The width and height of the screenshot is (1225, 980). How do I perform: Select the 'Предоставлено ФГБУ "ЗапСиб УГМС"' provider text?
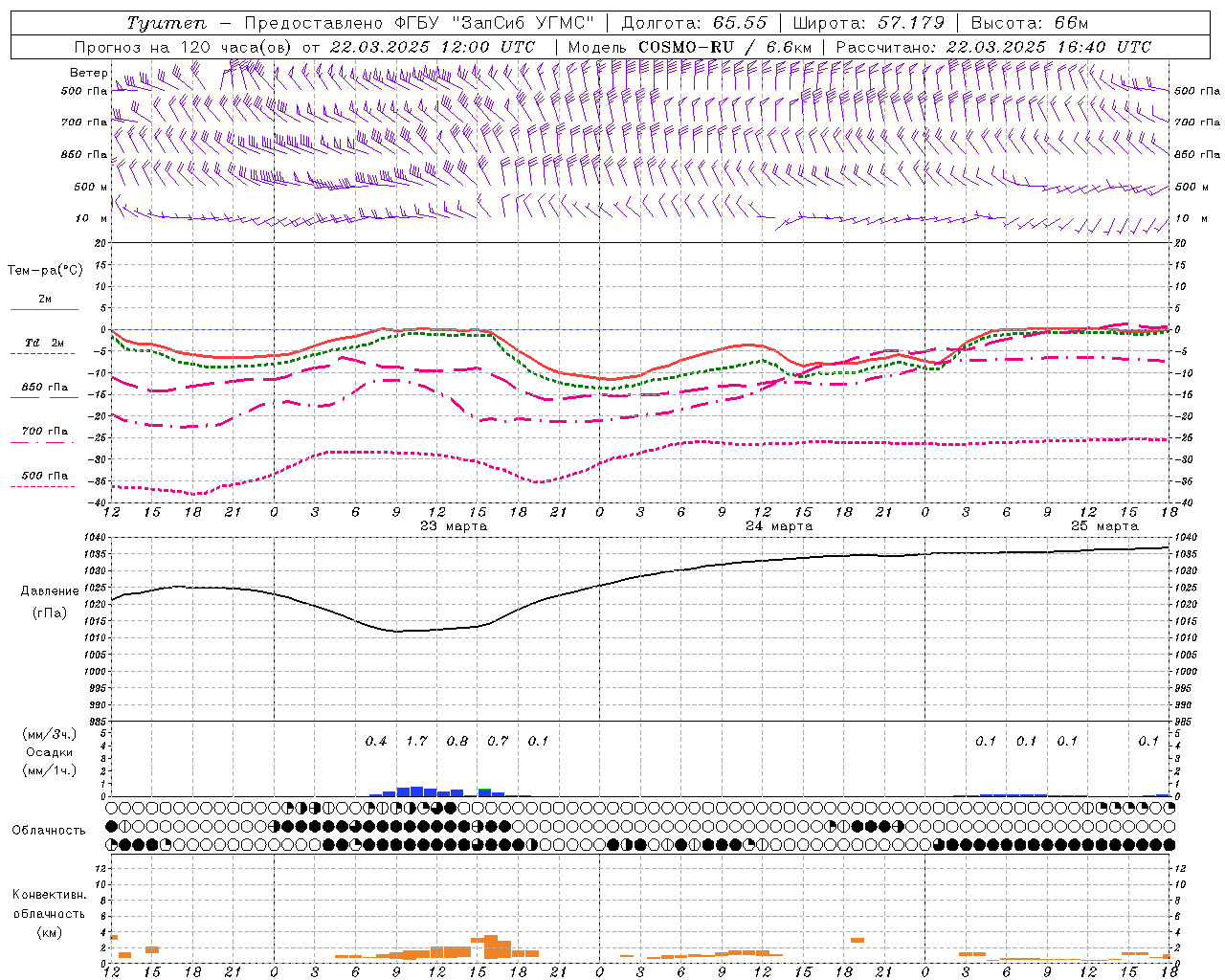coord(418,23)
